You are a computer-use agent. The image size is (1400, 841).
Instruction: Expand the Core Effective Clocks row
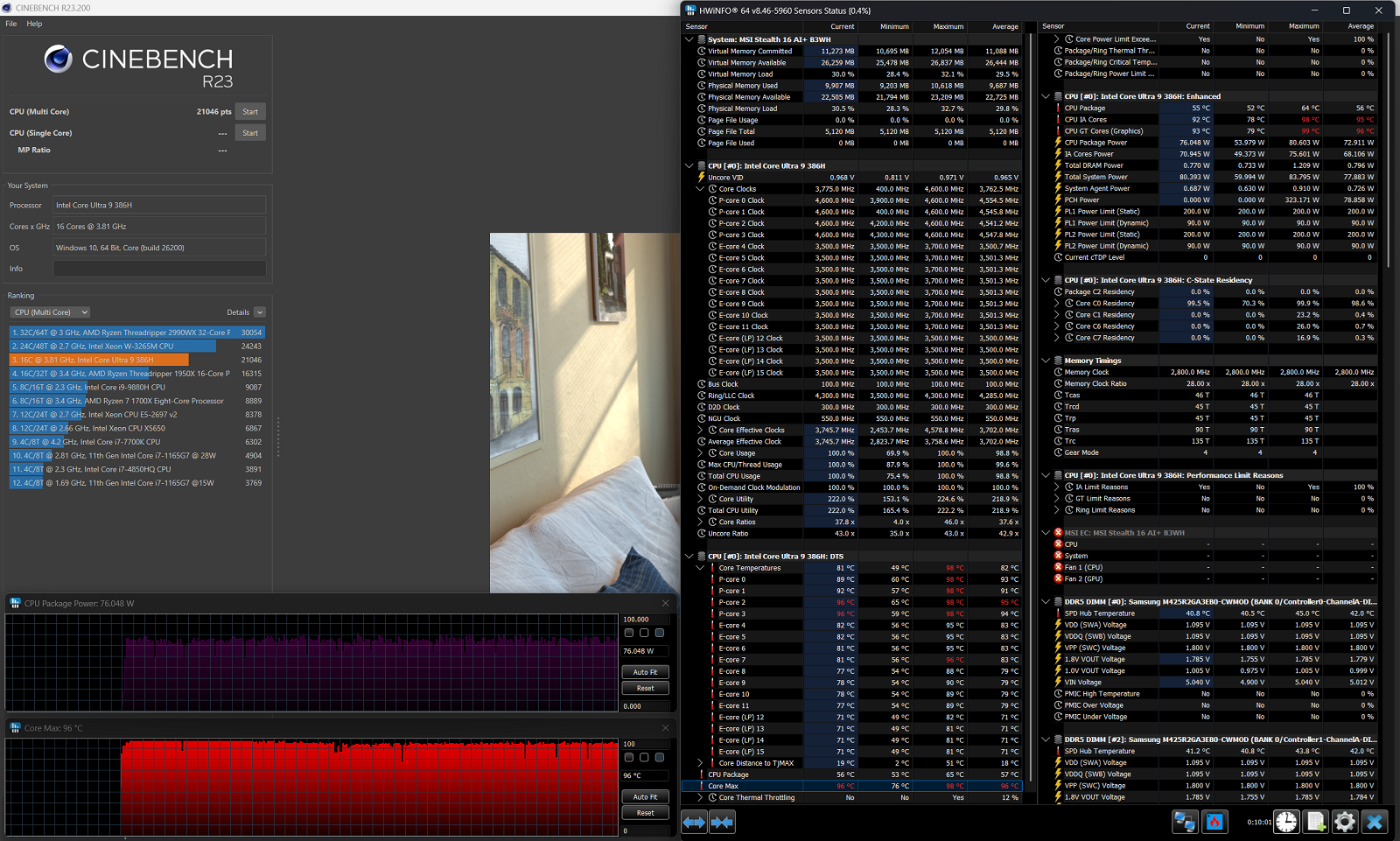pyautogui.click(x=700, y=430)
